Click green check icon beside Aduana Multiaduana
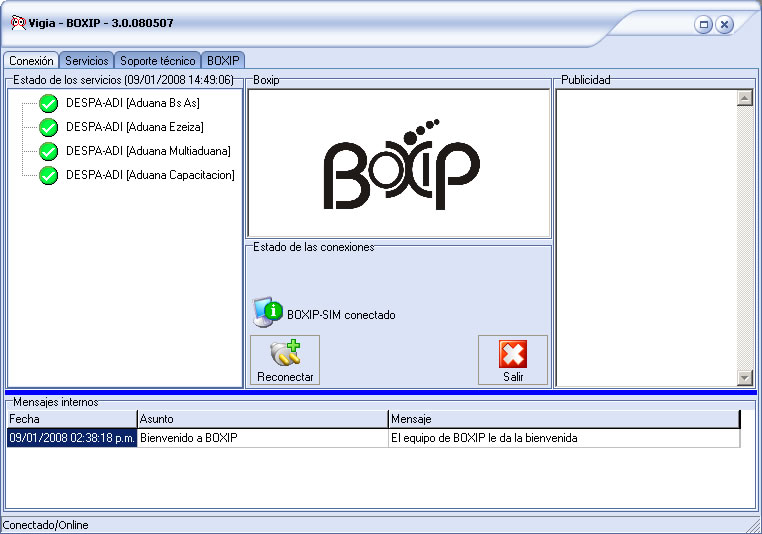762x534 pixels. coord(48,151)
